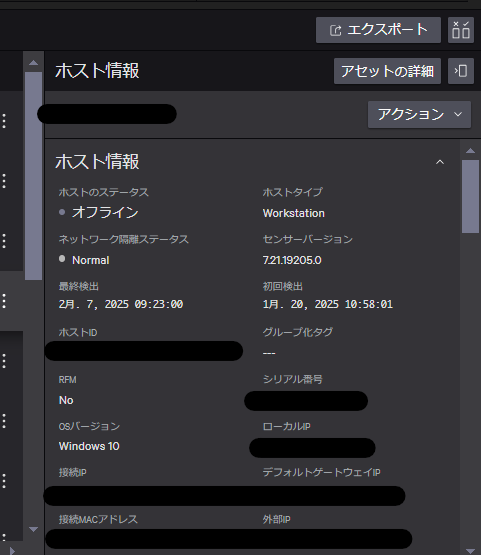Click the 接続IP label
This screenshot has width=481, height=555.
[73, 473]
